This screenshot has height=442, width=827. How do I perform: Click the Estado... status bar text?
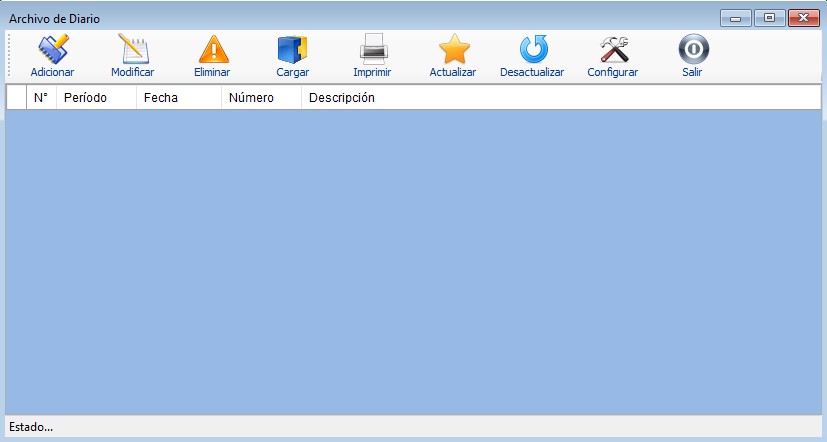tap(31, 427)
